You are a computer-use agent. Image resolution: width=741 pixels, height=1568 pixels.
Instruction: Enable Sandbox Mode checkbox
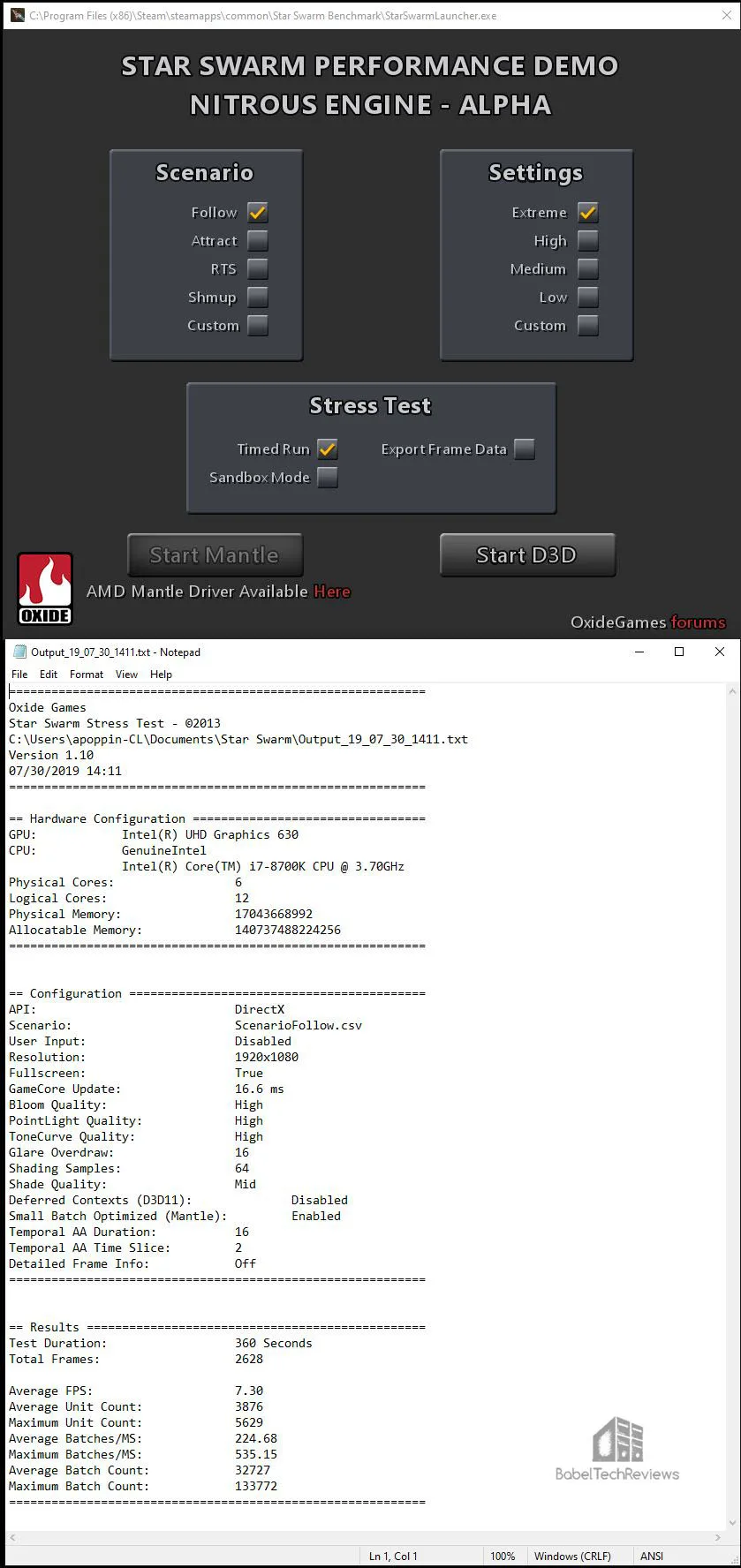[327, 478]
